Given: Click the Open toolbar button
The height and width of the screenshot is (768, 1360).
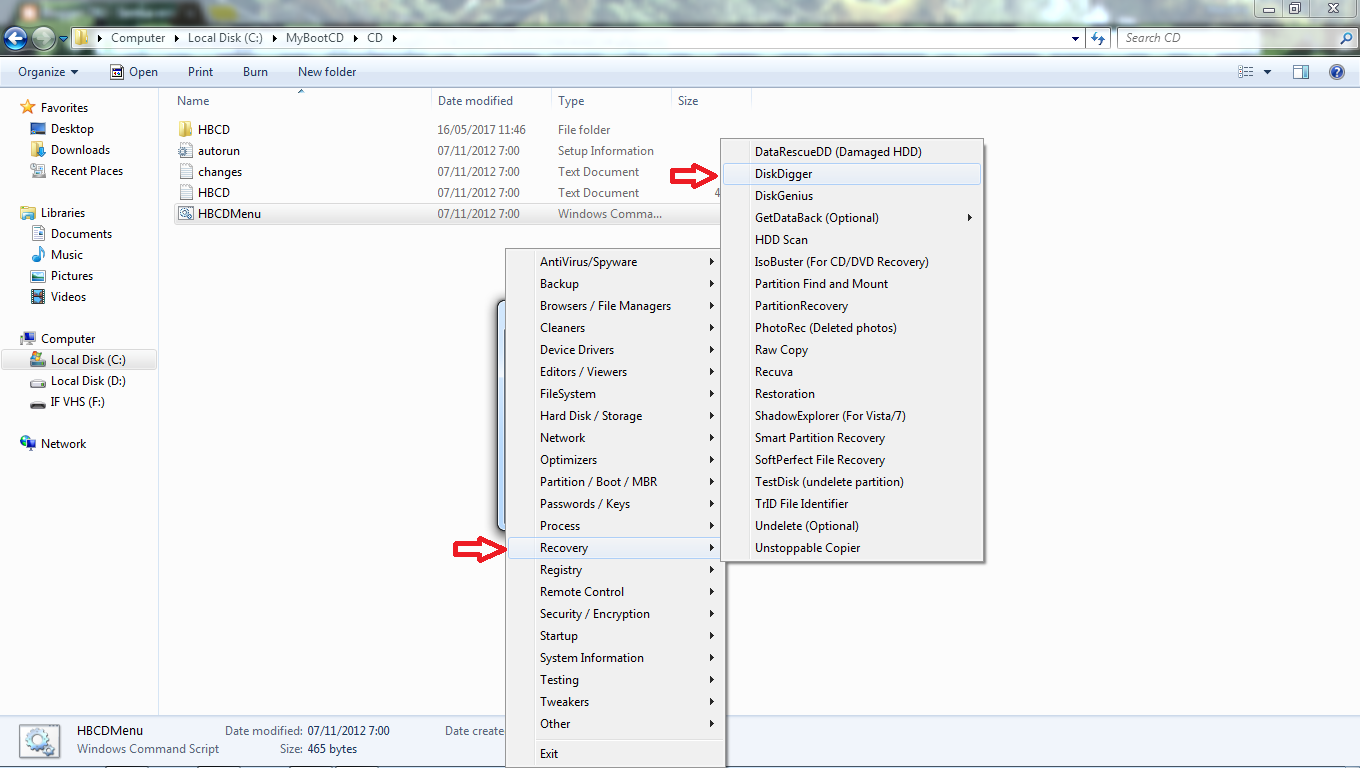Looking at the screenshot, I should click(134, 72).
